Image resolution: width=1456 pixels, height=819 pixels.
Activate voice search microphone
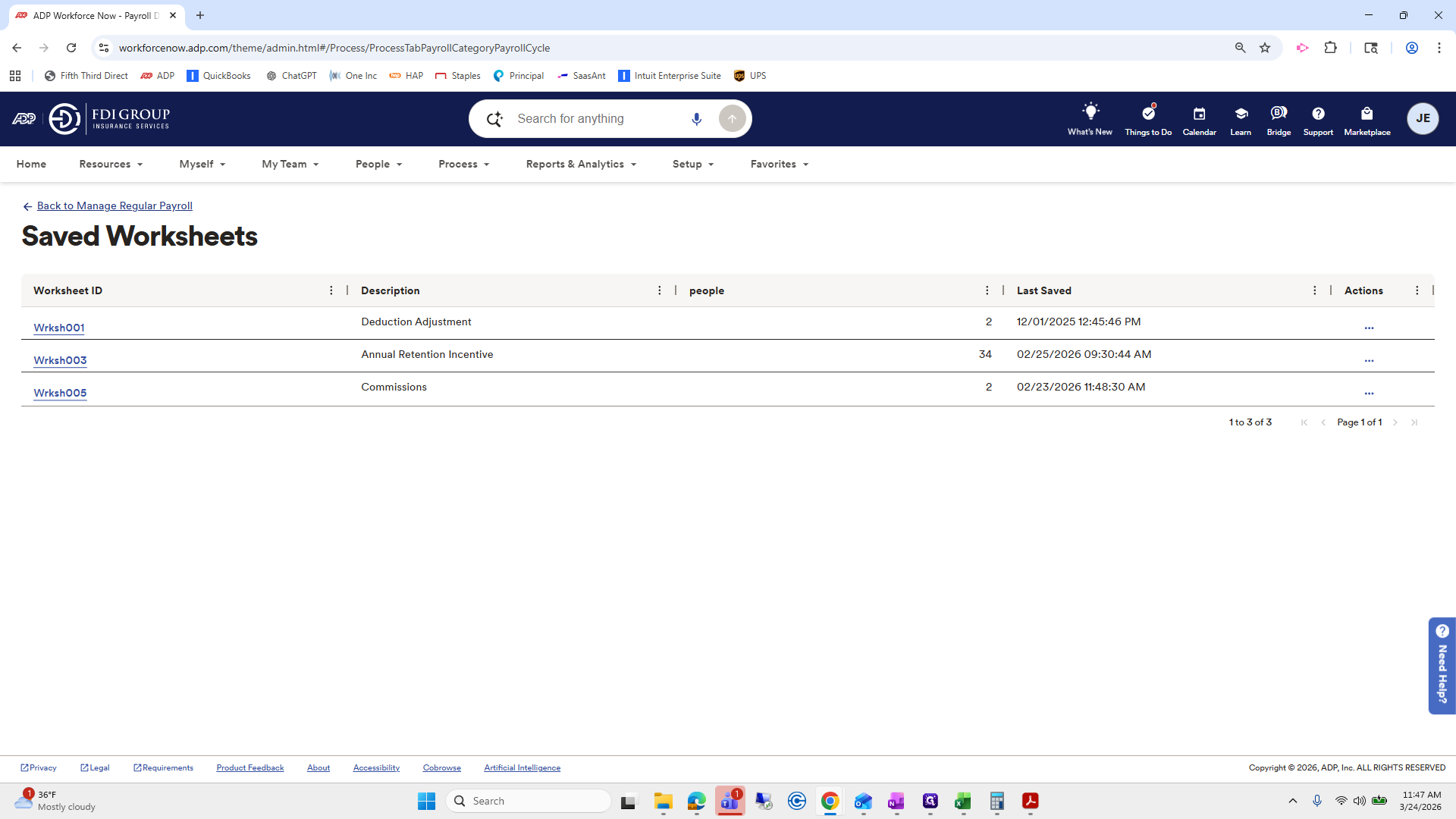pos(696,118)
